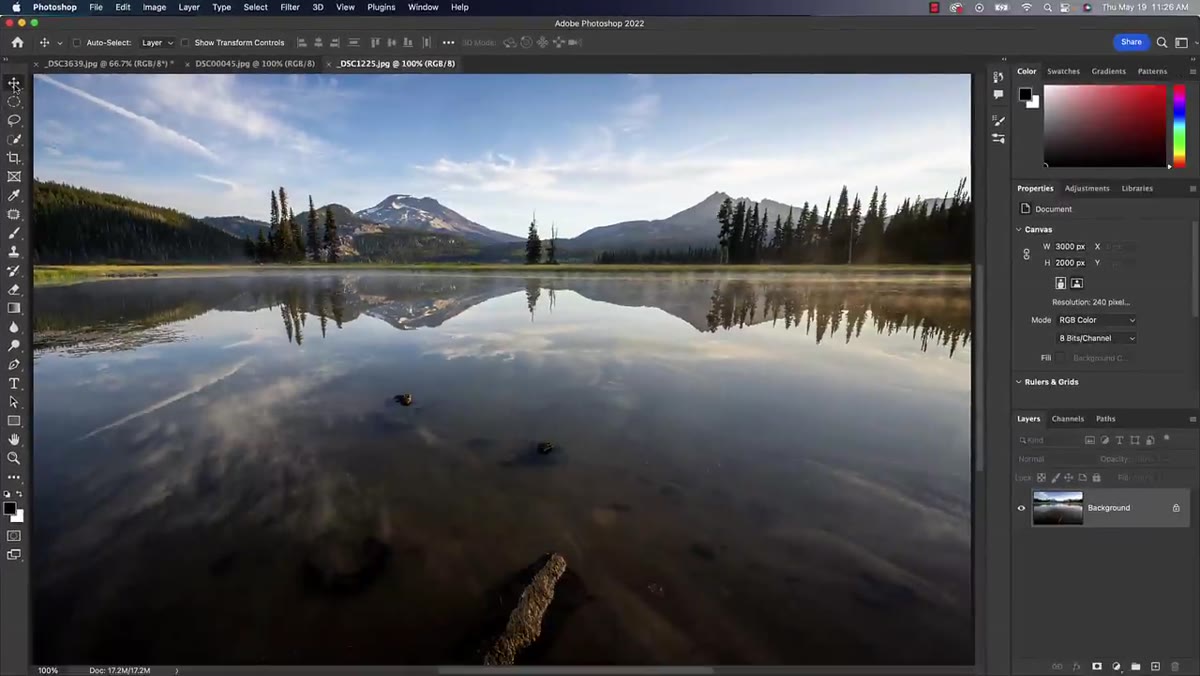The height and width of the screenshot is (676, 1200).
Task: Select the Brush tool
Action: coord(14,233)
